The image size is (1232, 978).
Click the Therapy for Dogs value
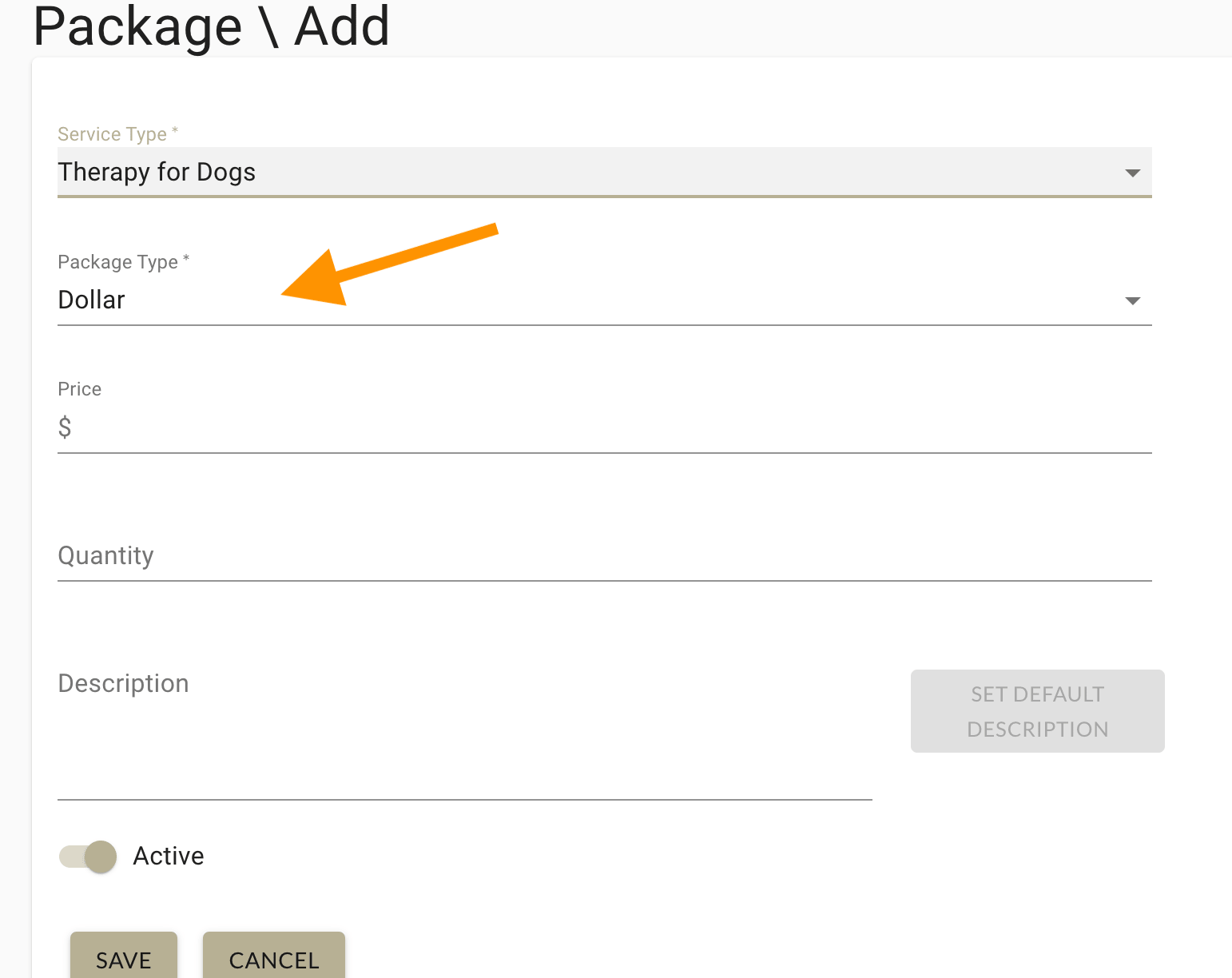[x=157, y=172]
